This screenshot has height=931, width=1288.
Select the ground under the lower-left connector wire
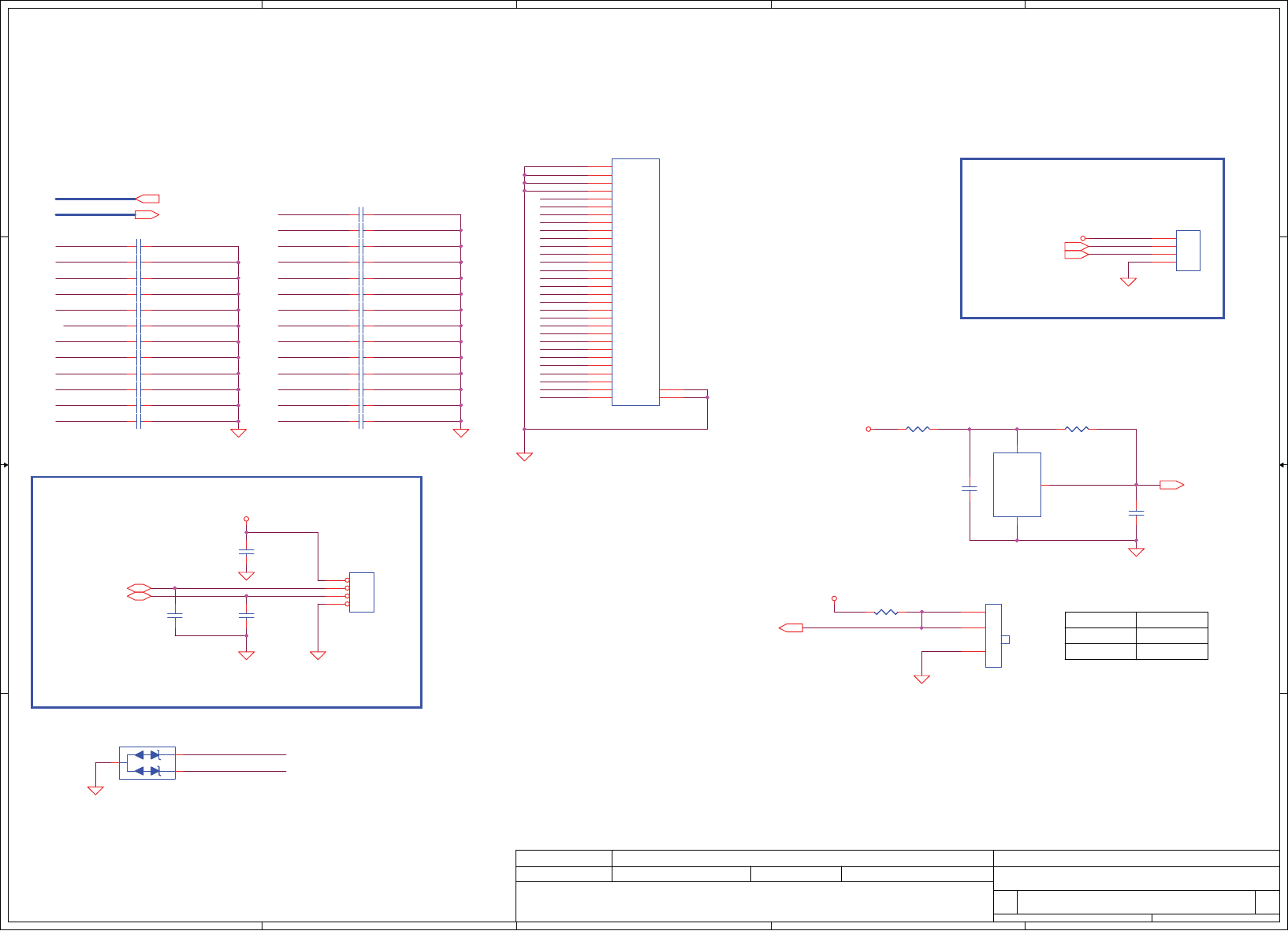(x=318, y=655)
